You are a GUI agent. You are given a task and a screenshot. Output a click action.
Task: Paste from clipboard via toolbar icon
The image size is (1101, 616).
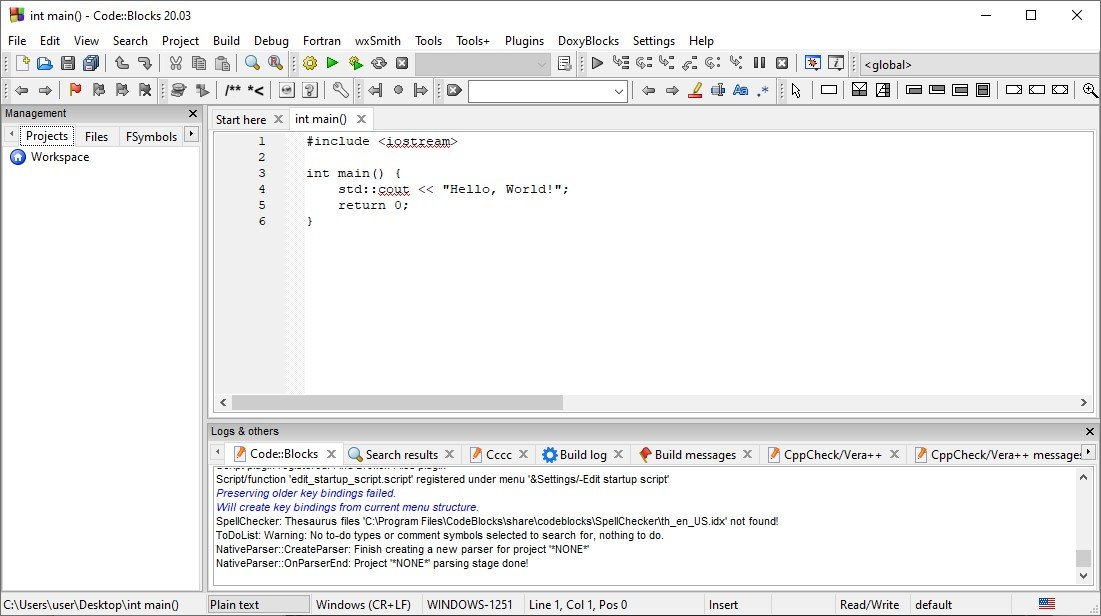(x=222, y=63)
